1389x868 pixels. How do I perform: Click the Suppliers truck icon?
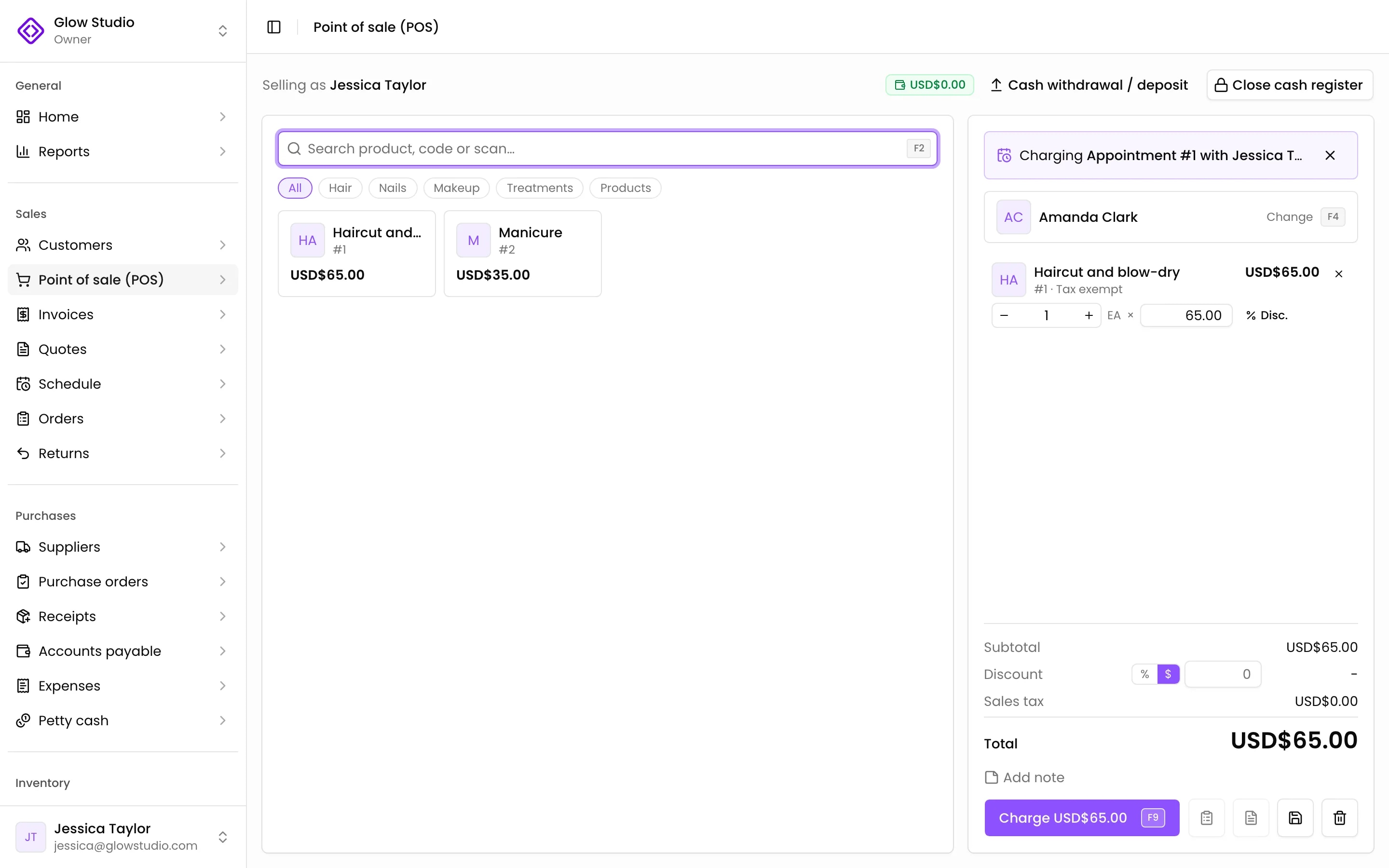[23, 547]
